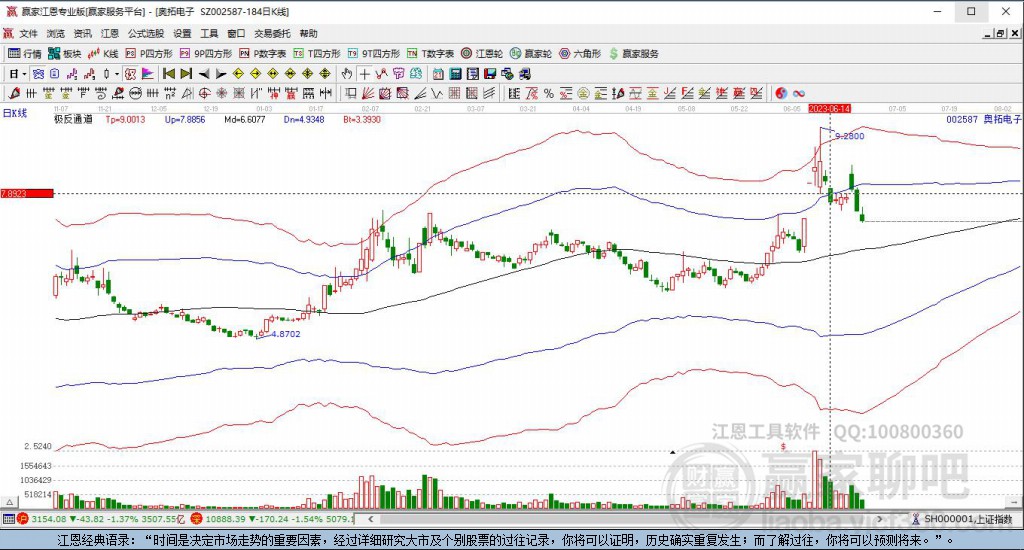Open the 9T四方形 tool
This screenshot has width=1024, height=550.
(x=374, y=54)
